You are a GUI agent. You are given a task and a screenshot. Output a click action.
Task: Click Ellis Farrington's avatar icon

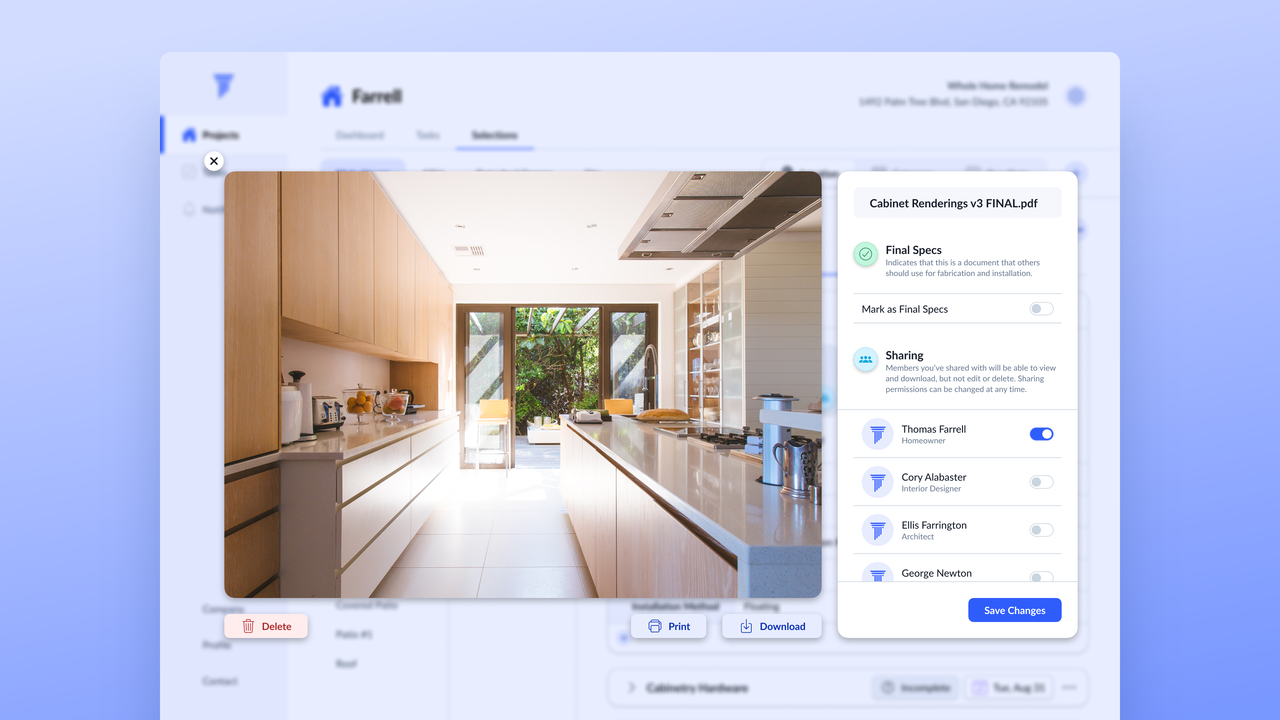click(x=877, y=530)
